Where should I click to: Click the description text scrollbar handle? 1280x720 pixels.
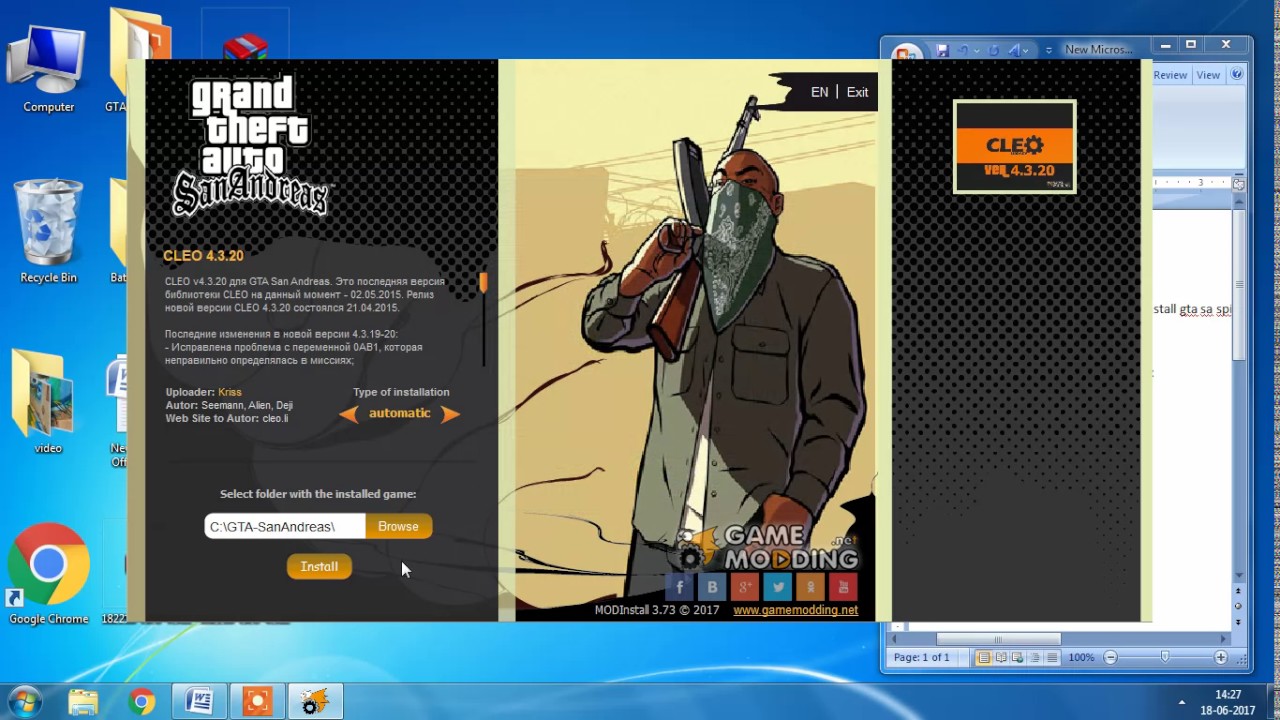coord(483,283)
